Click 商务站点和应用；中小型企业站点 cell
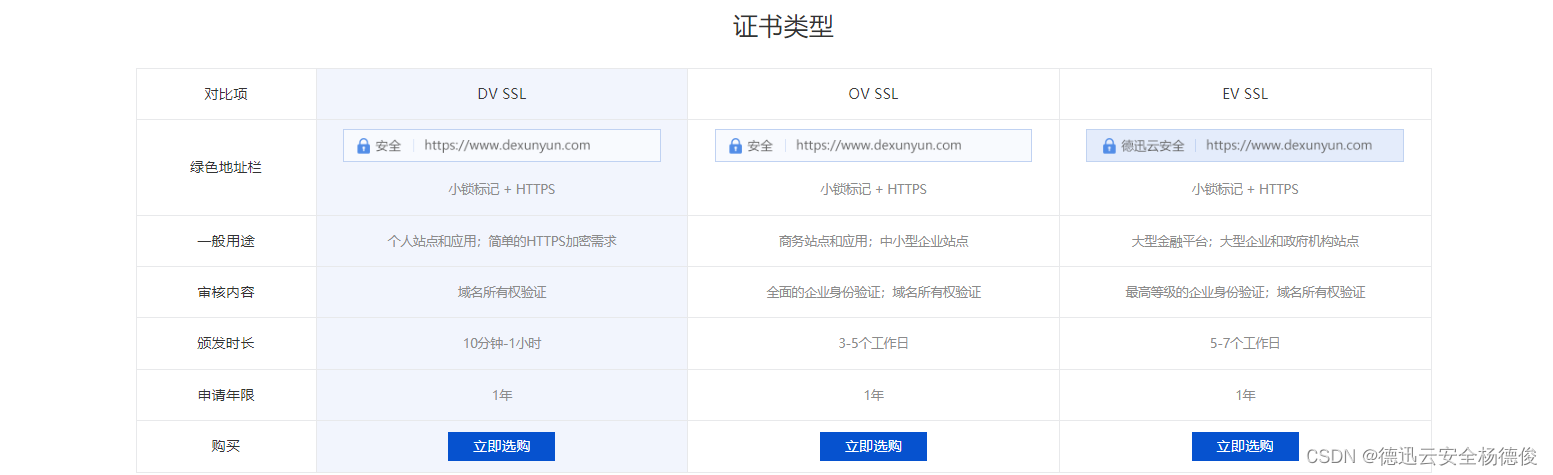This screenshot has width=1553, height=475. [x=873, y=241]
